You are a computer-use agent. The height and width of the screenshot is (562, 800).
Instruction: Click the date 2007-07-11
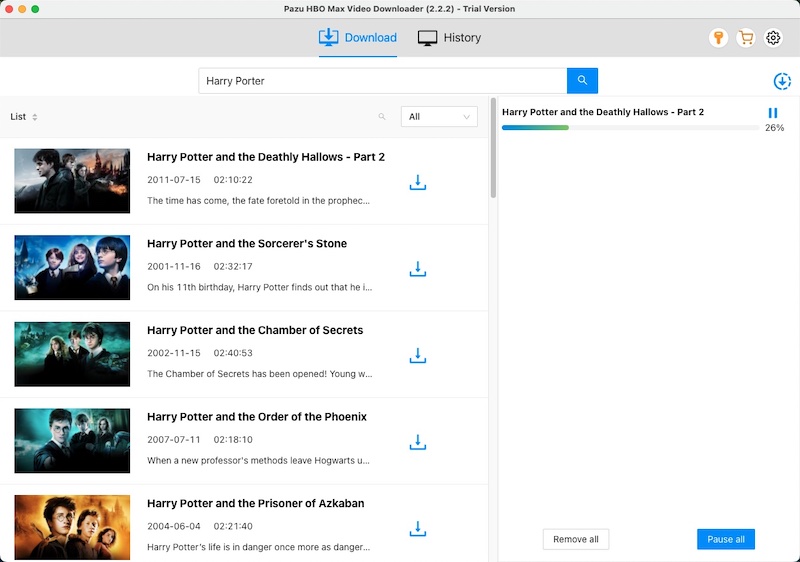click(x=174, y=440)
